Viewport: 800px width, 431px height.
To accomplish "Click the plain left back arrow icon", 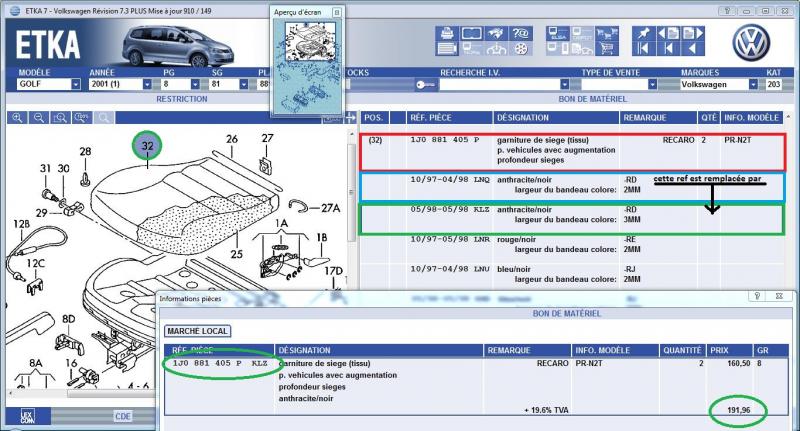I will 693,49.
